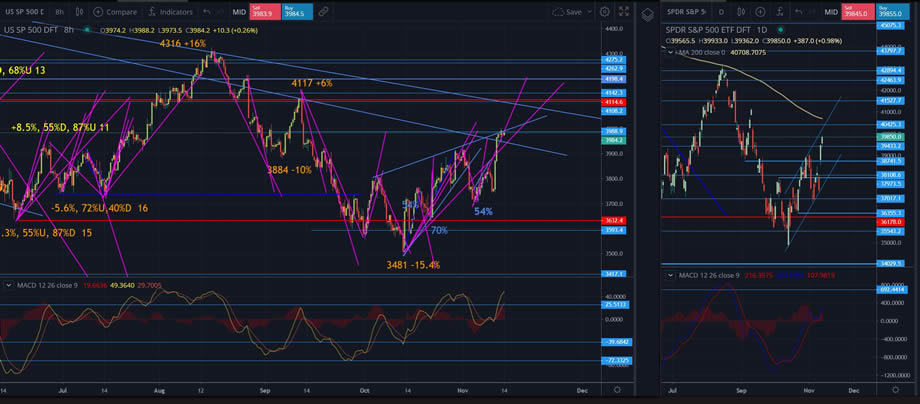Click the link/attach icon beside Buy button
Image resolution: width=920 pixels, height=404 pixels.
pos(324,12)
